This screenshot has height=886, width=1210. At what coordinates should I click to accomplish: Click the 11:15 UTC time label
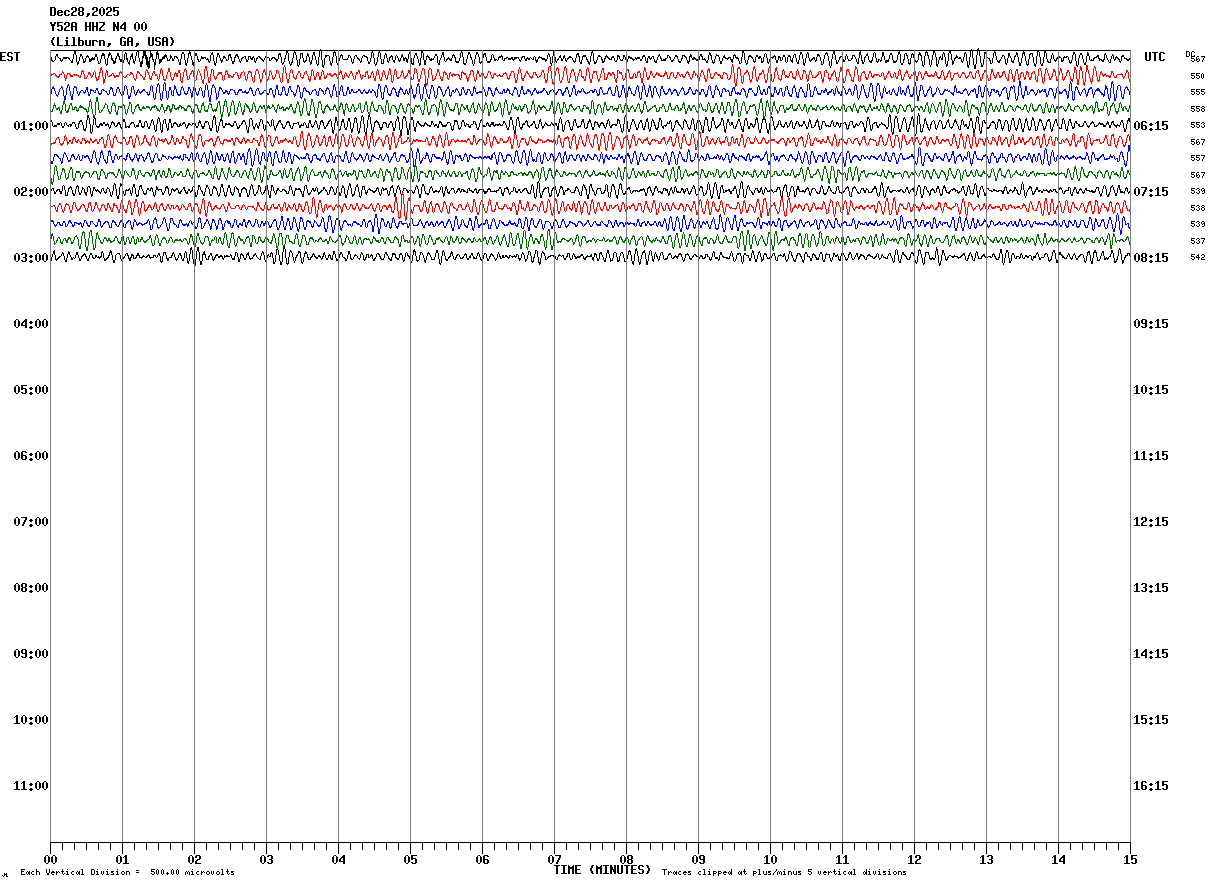(1151, 456)
